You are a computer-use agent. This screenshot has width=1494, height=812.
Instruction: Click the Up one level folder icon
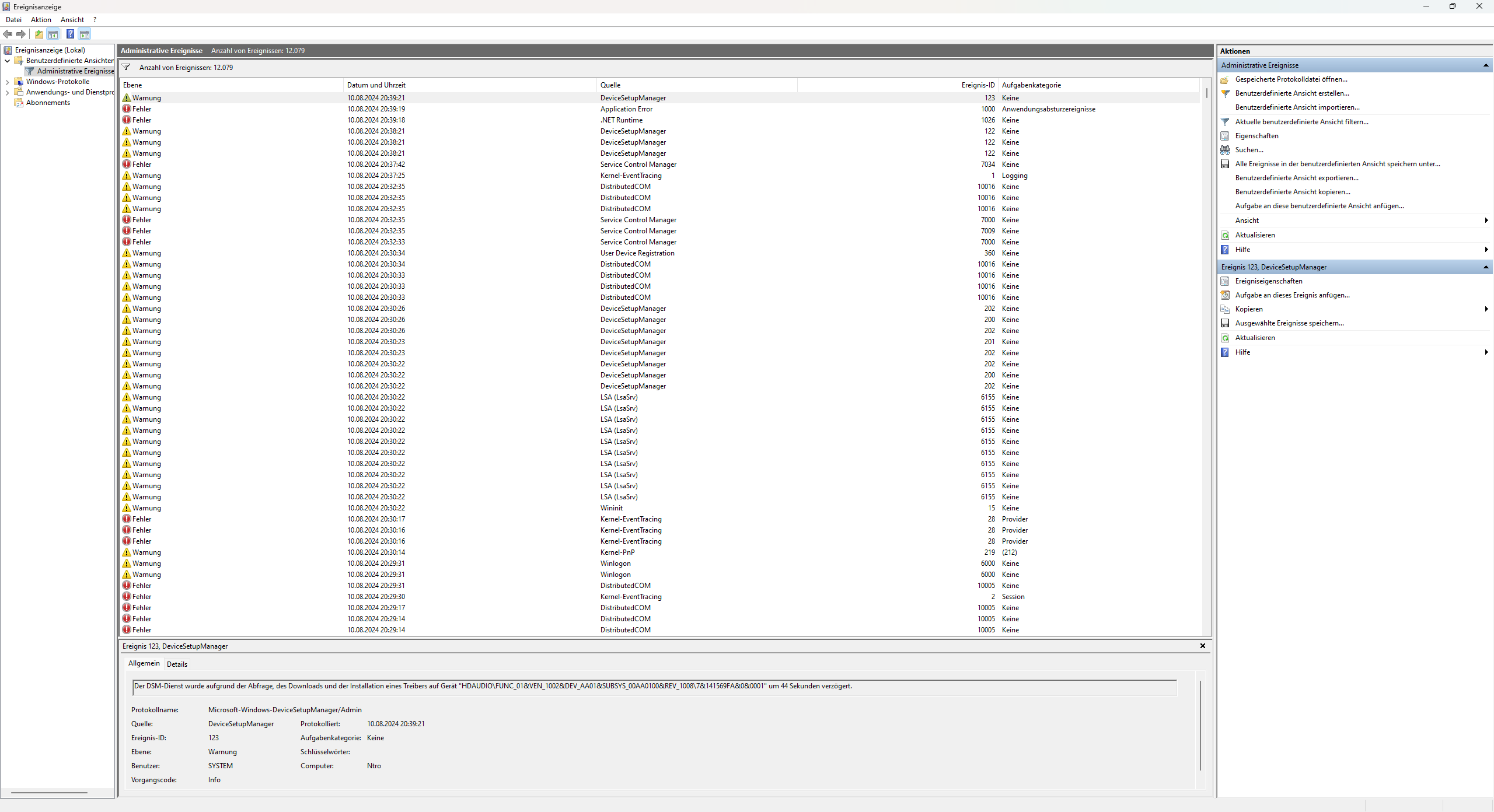coord(39,34)
